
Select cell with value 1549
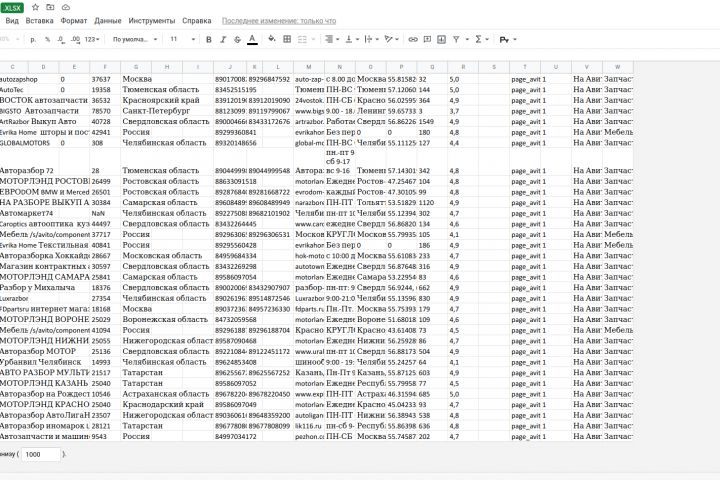pos(432,121)
